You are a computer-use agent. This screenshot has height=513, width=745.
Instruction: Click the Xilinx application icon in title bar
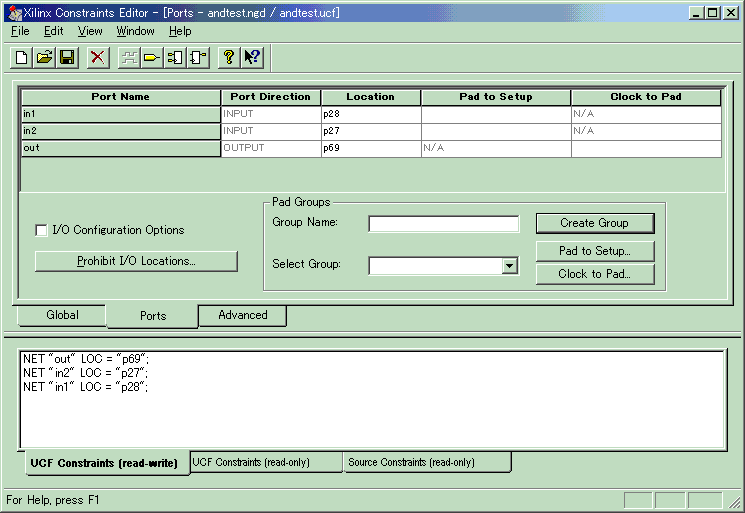click(x=15, y=13)
